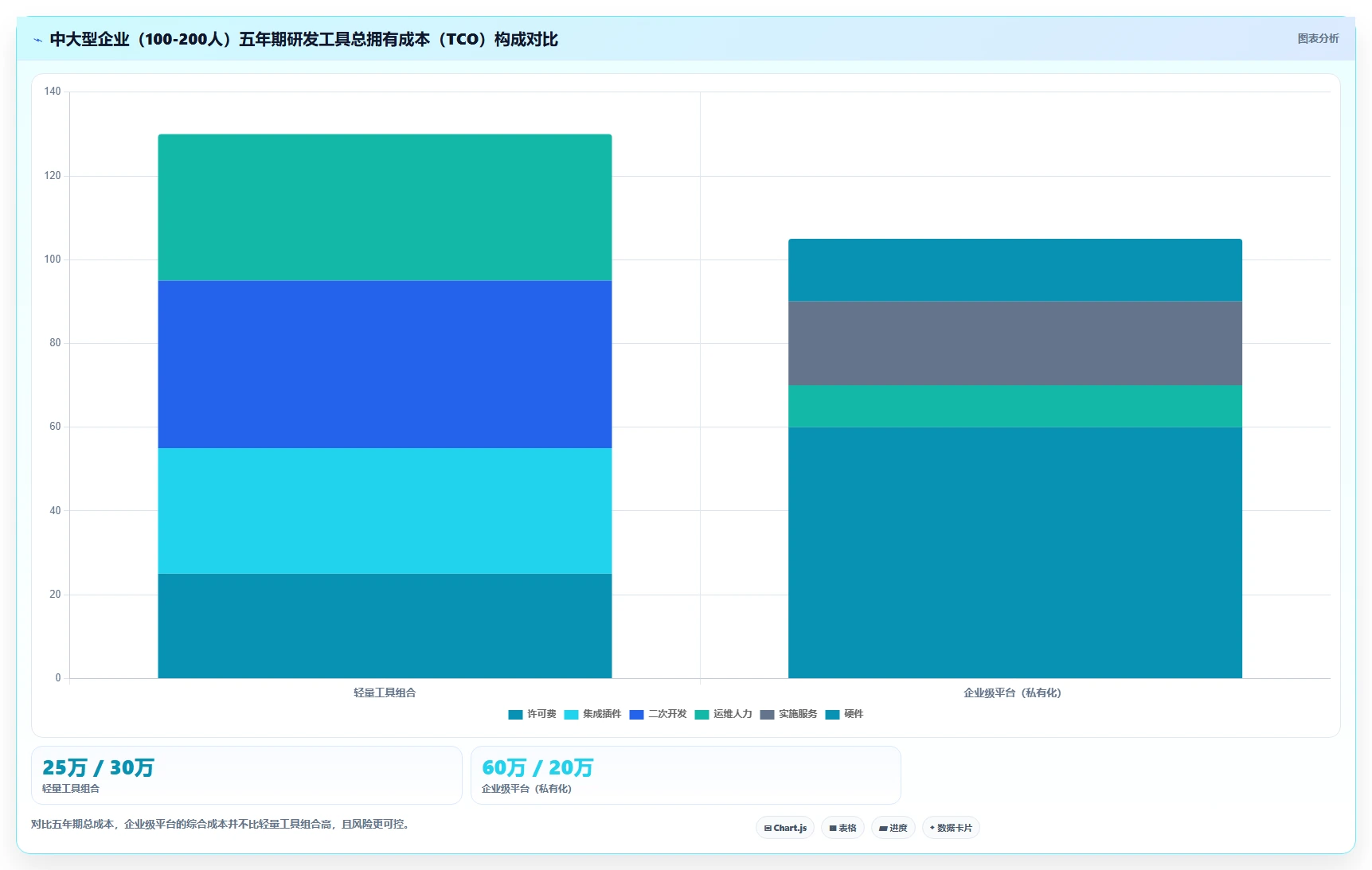
Task: Open the 数据卡片 chip
Action: 951,828
